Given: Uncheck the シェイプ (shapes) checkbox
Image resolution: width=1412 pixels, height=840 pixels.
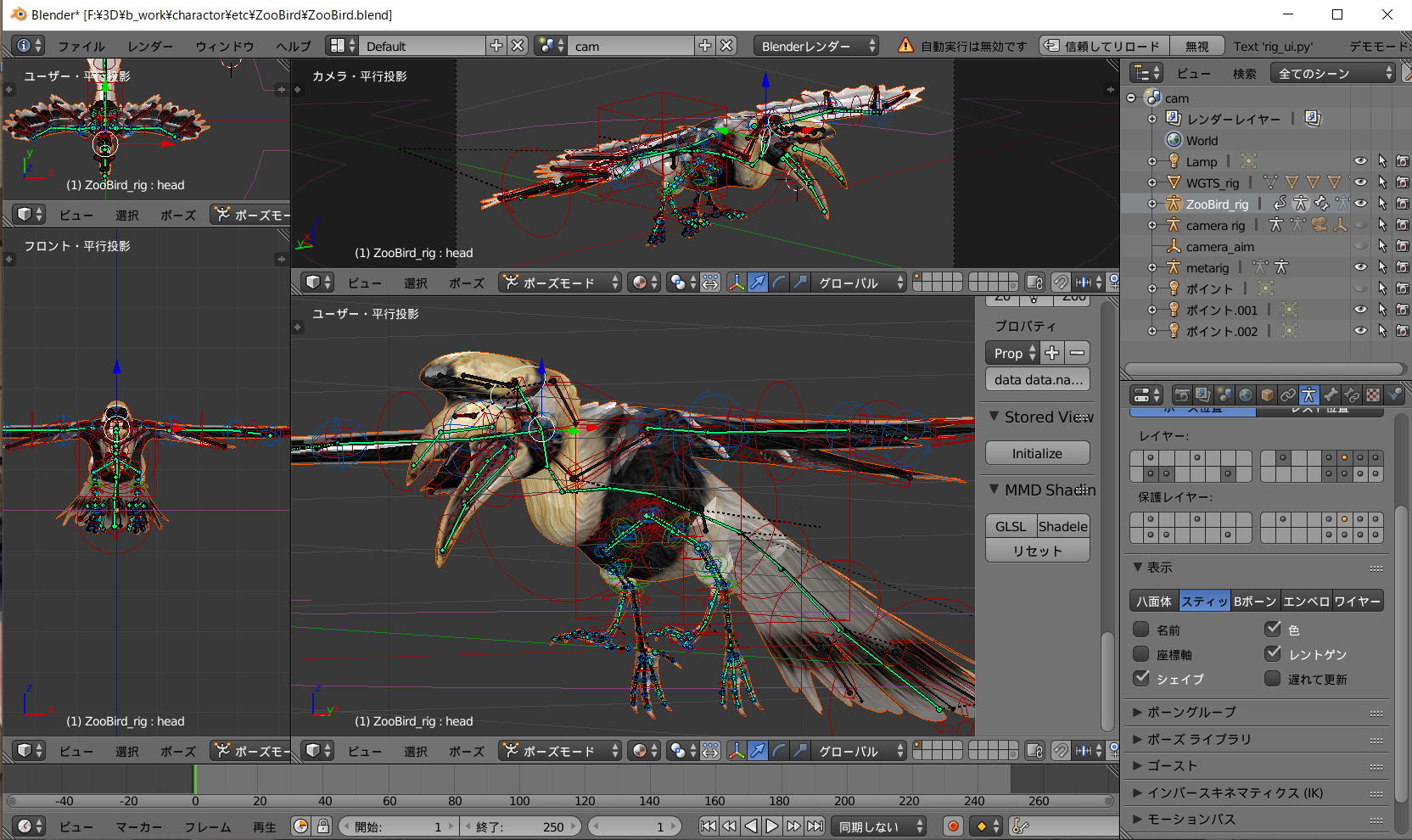Looking at the screenshot, I should point(1141,679).
